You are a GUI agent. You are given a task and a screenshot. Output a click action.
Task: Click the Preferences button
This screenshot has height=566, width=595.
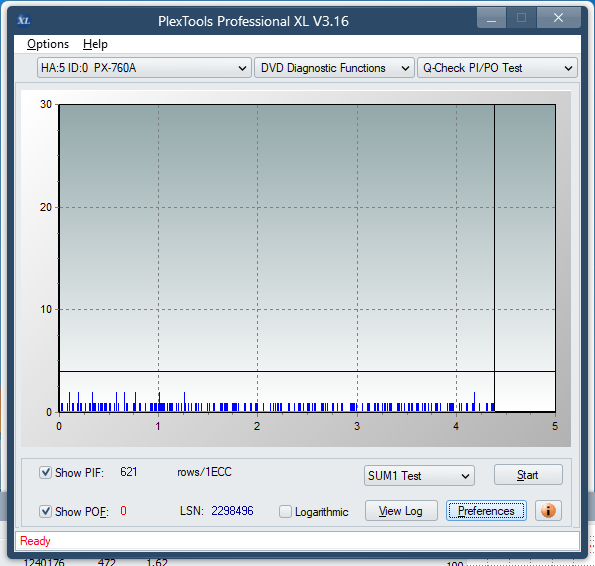click(486, 511)
